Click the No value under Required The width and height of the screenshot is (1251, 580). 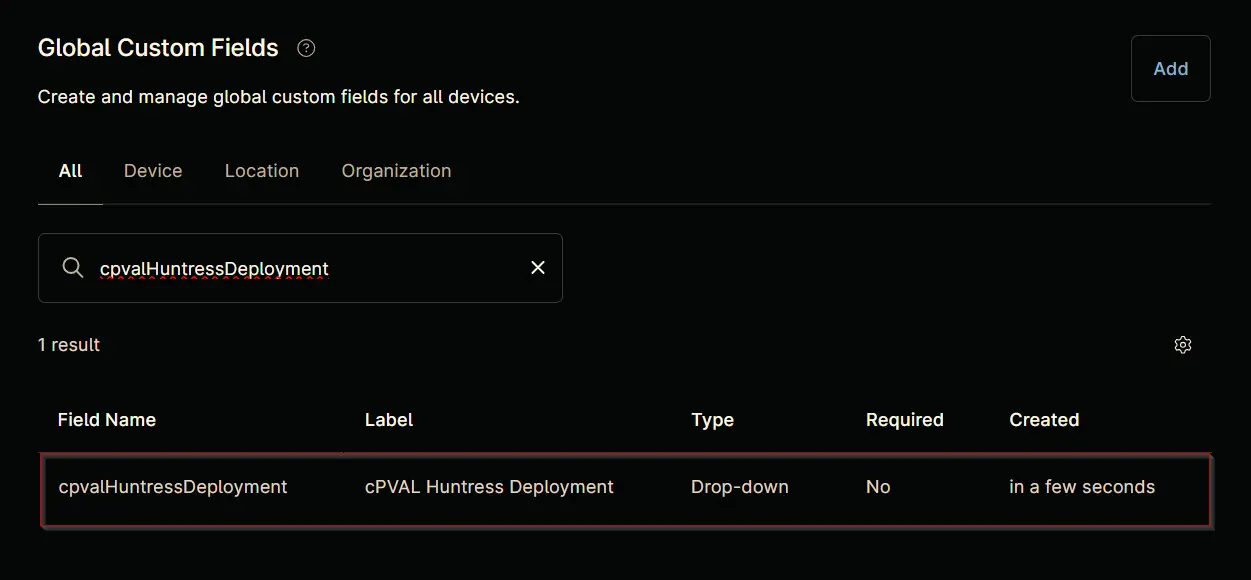point(878,487)
